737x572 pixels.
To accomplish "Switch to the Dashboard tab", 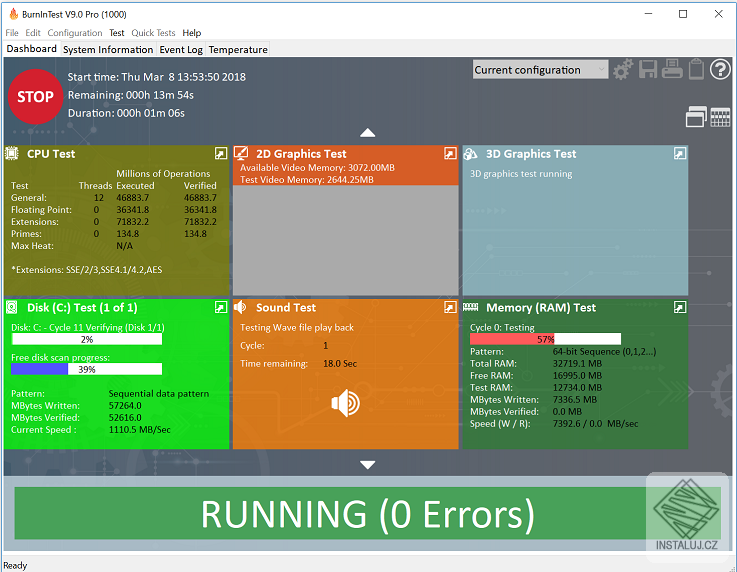I will point(31,49).
